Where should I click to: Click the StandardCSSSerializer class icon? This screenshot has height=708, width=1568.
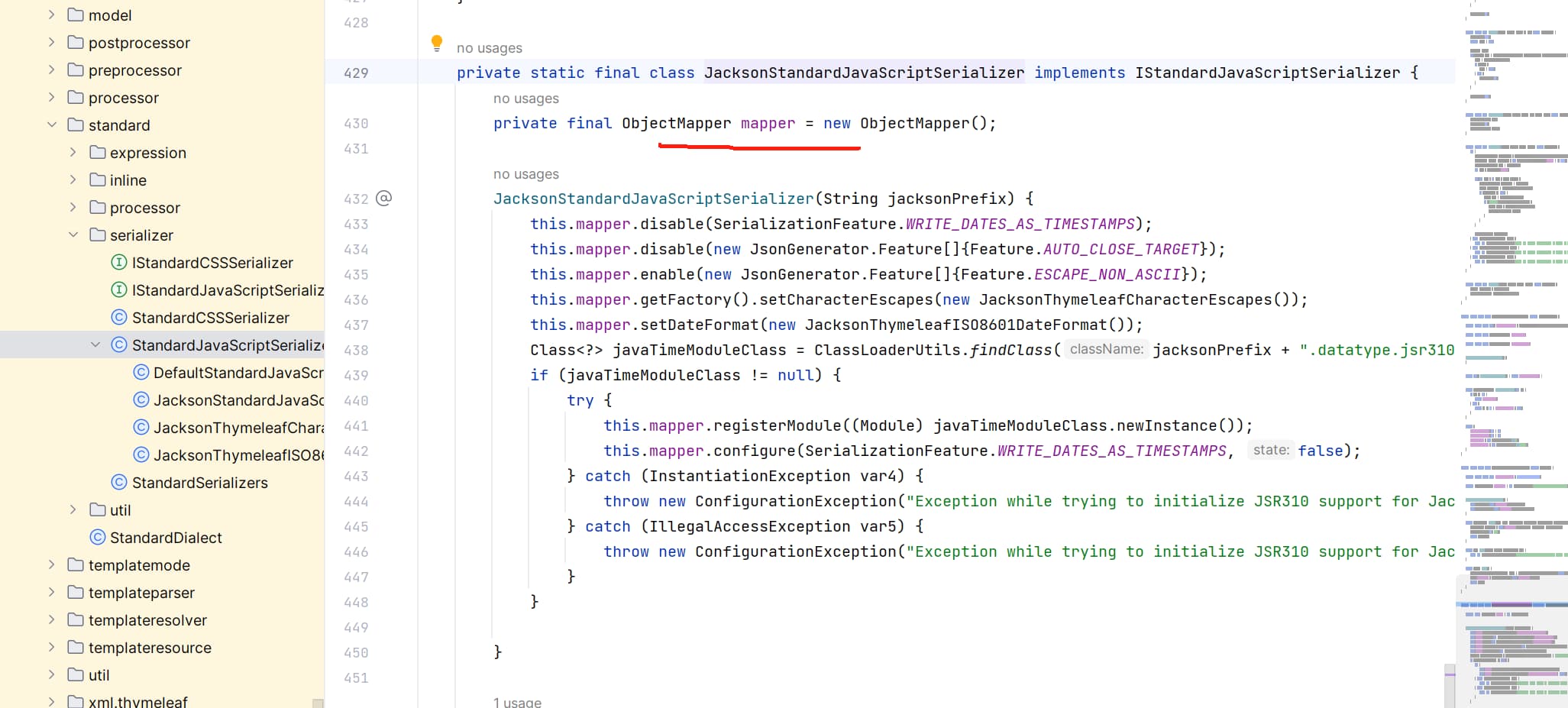119,318
